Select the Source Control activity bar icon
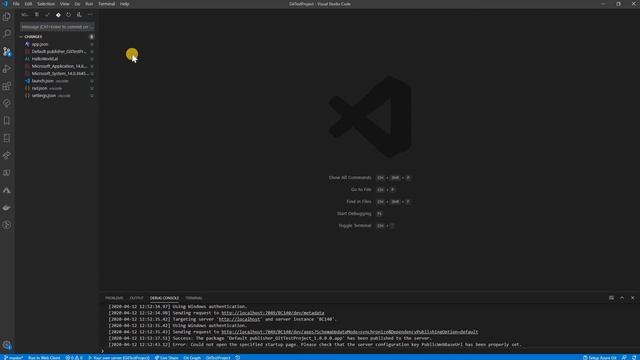The height and width of the screenshot is (360, 640). (7, 51)
